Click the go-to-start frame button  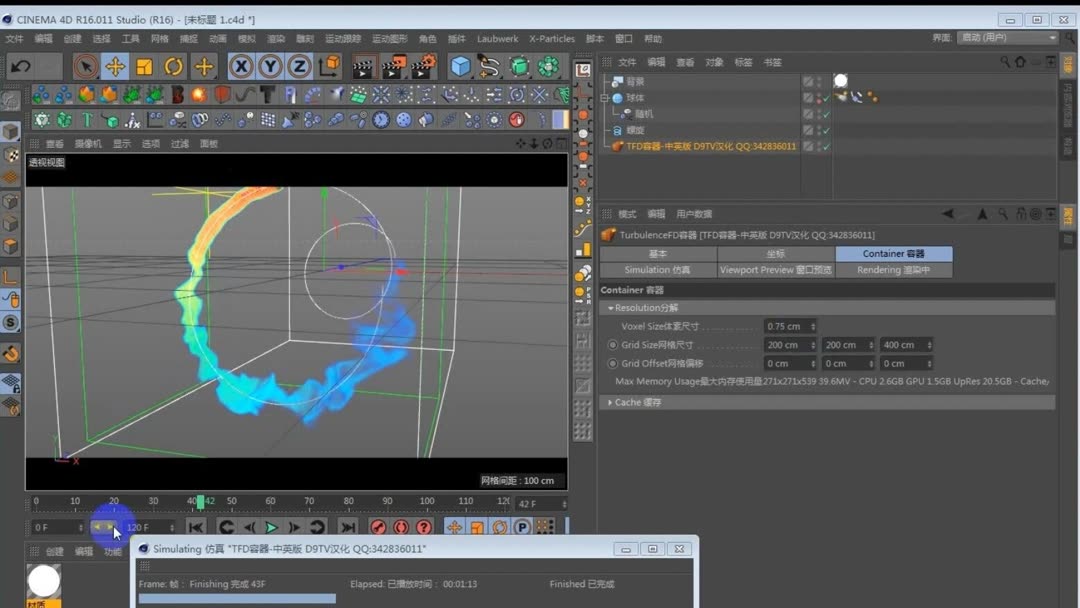[197, 526]
